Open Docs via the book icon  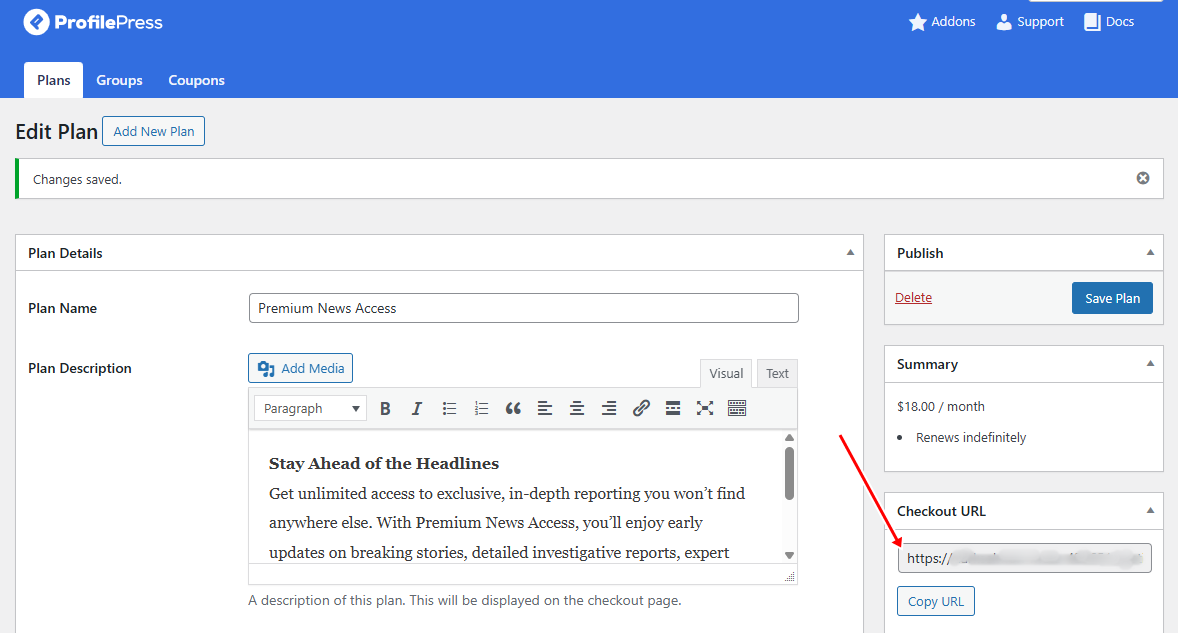1092,23
